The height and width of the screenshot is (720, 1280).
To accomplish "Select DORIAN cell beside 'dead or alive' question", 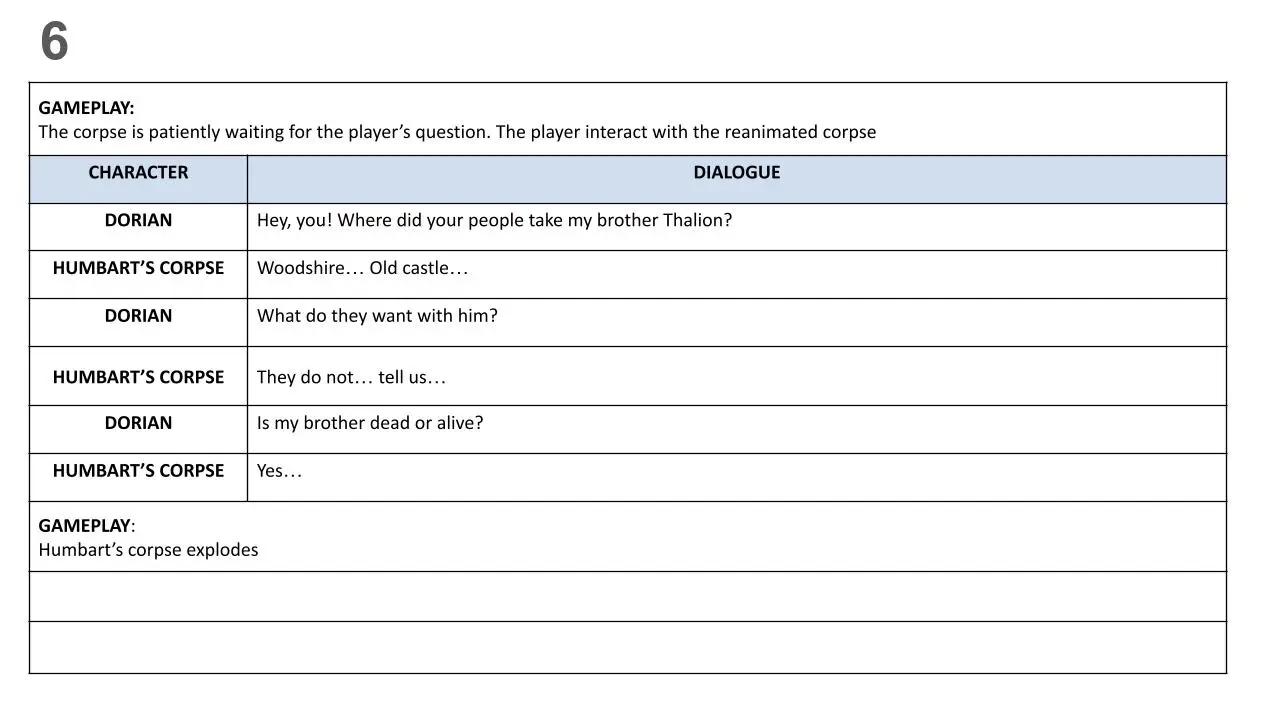I will (x=138, y=423).
